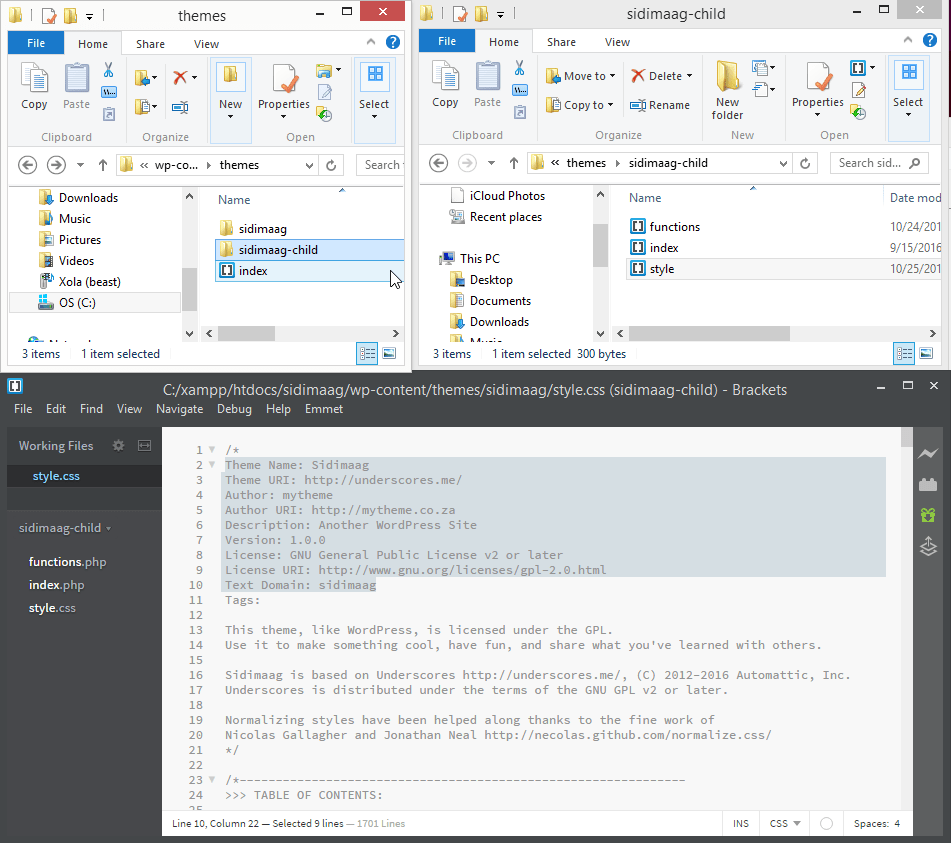Image resolution: width=951 pixels, height=843 pixels.
Task: Select style.css in Working Files
Action: pos(56,476)
